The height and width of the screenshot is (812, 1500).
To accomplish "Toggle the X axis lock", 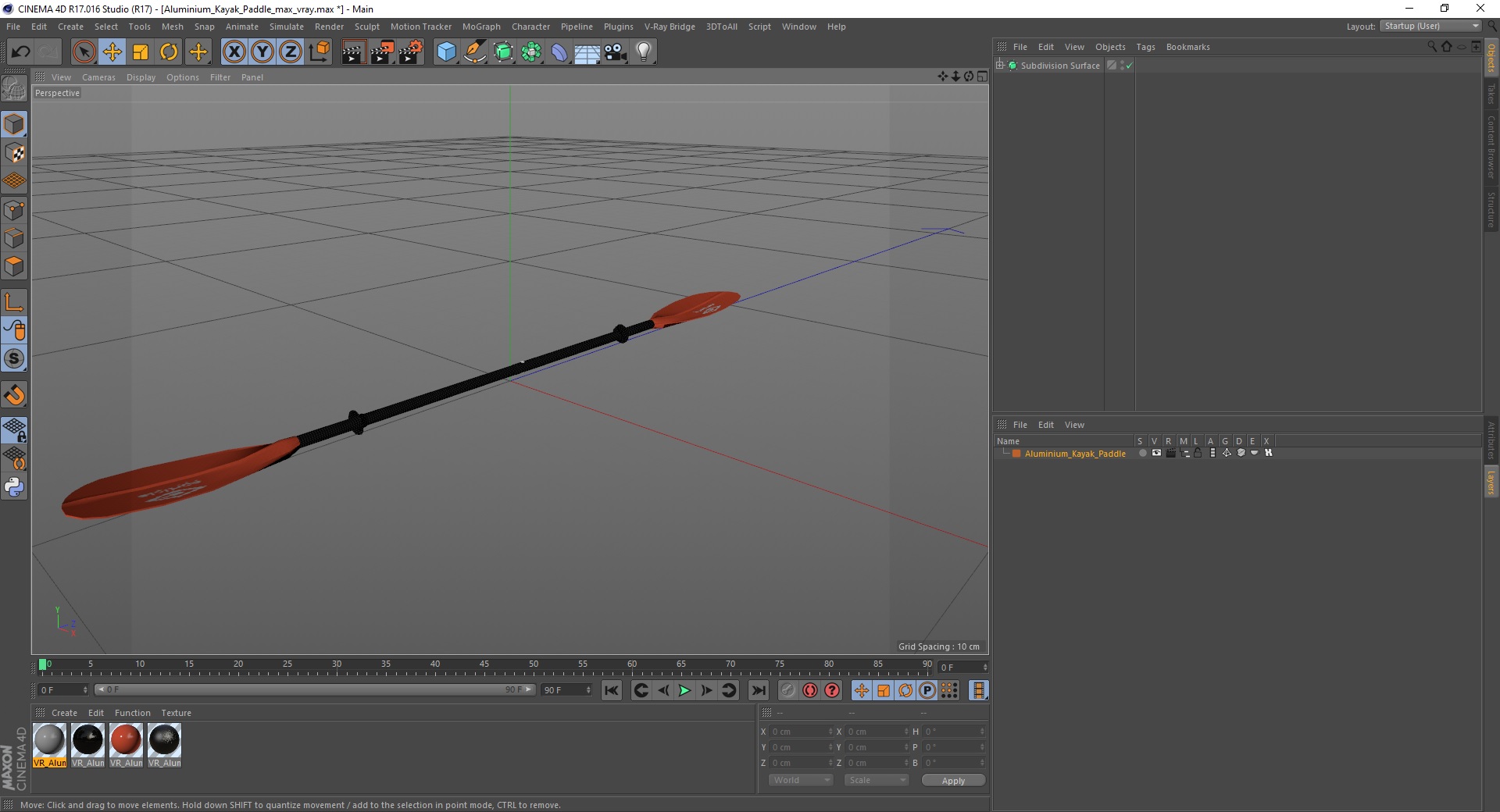I will [234, 52].
